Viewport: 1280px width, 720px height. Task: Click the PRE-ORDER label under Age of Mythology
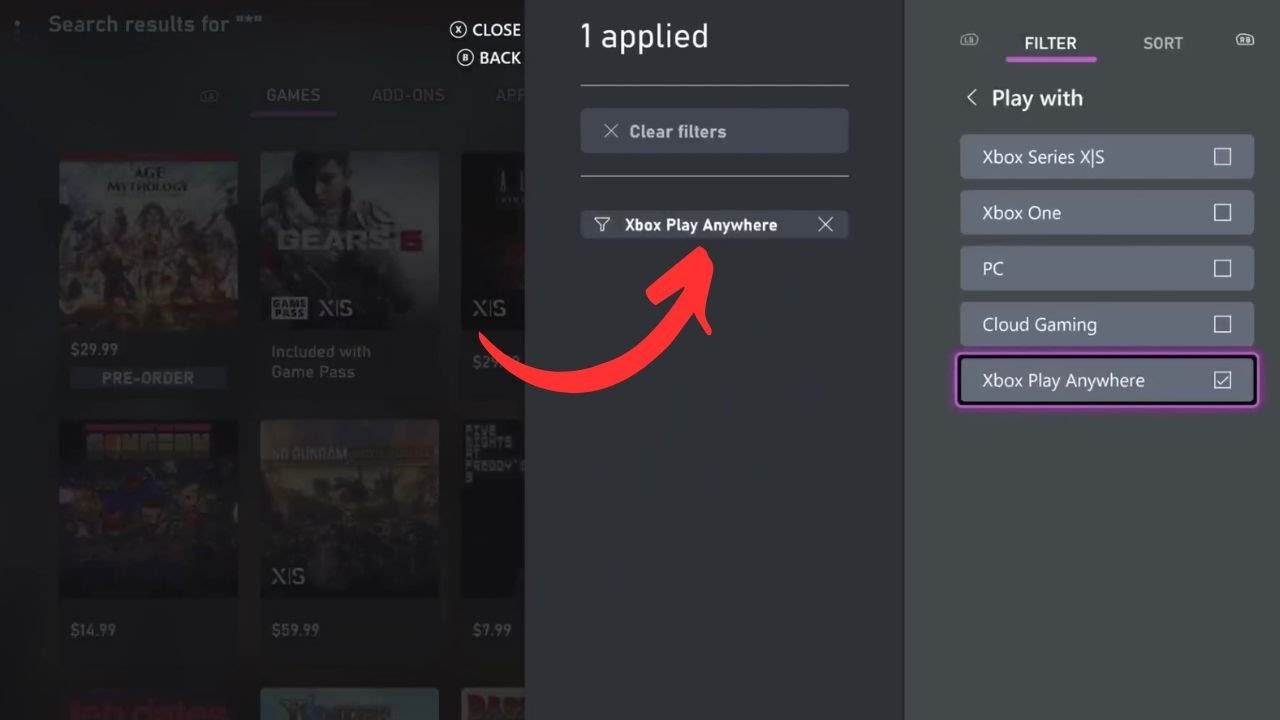point(148,378)
